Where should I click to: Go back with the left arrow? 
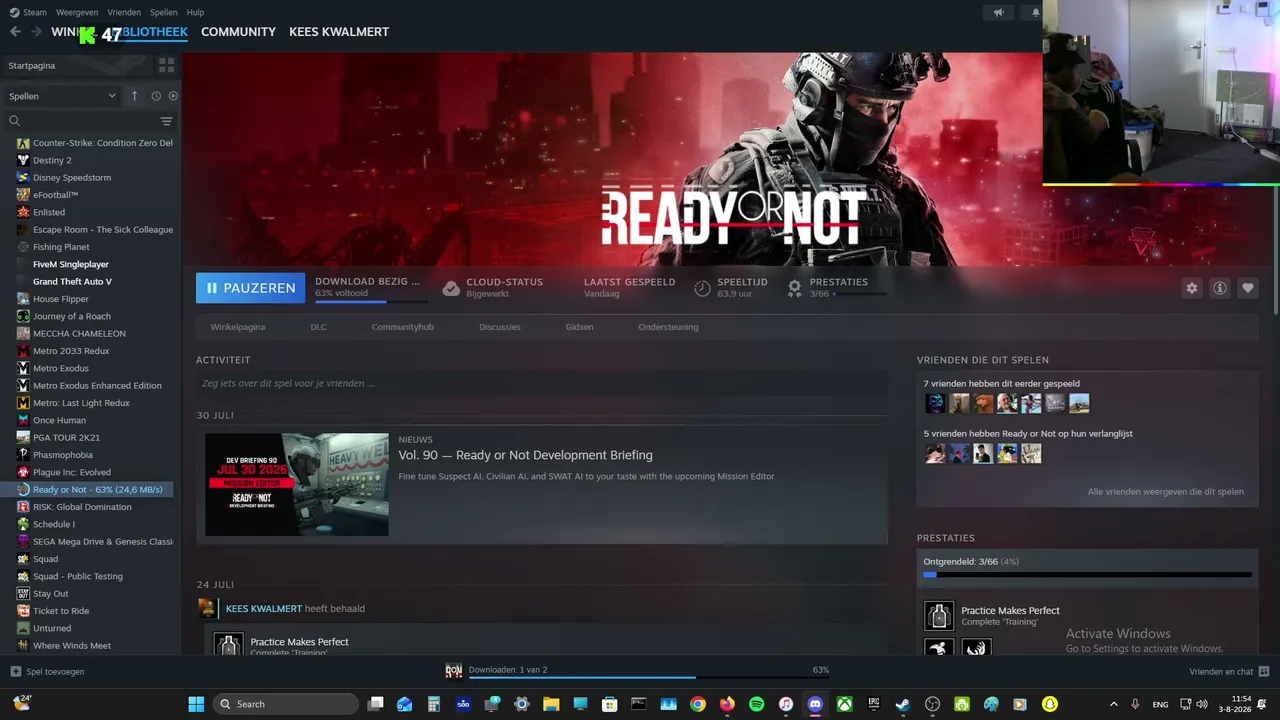click(15, 32)
